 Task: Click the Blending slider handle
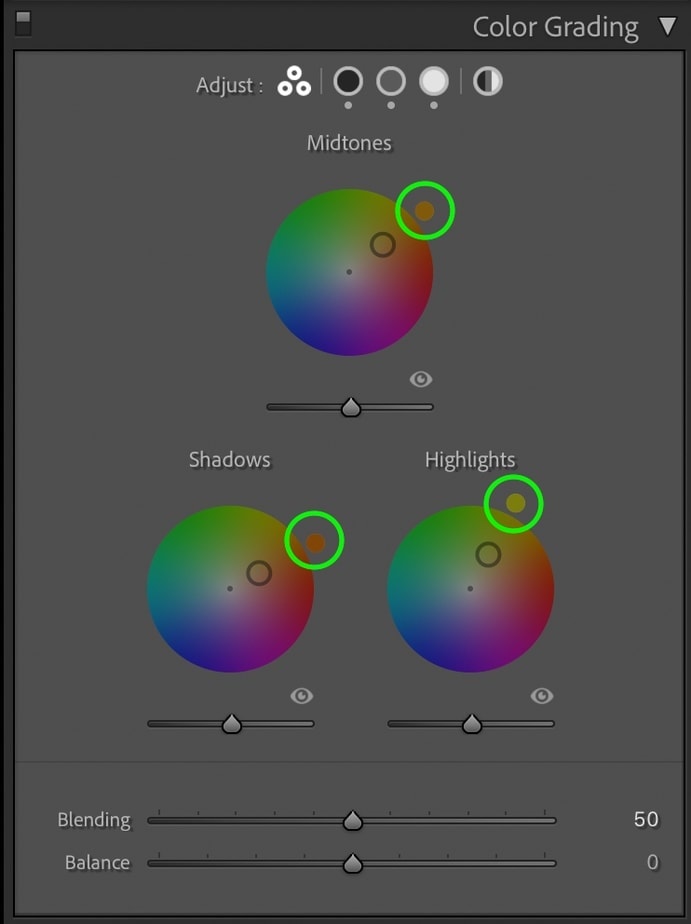tap(352, 820)
